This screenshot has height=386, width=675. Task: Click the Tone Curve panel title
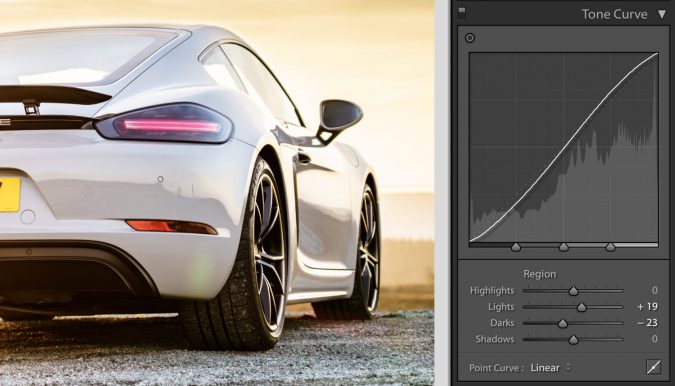614,14
